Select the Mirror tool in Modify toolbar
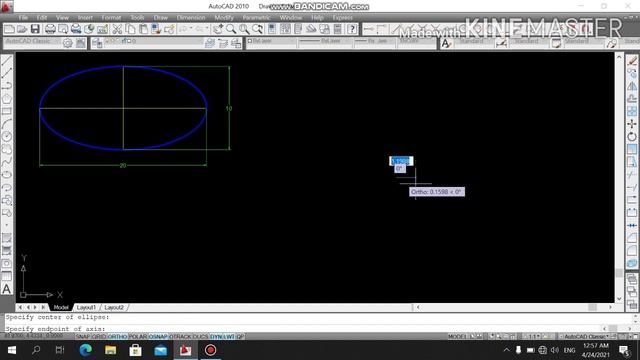 [632, 86]
